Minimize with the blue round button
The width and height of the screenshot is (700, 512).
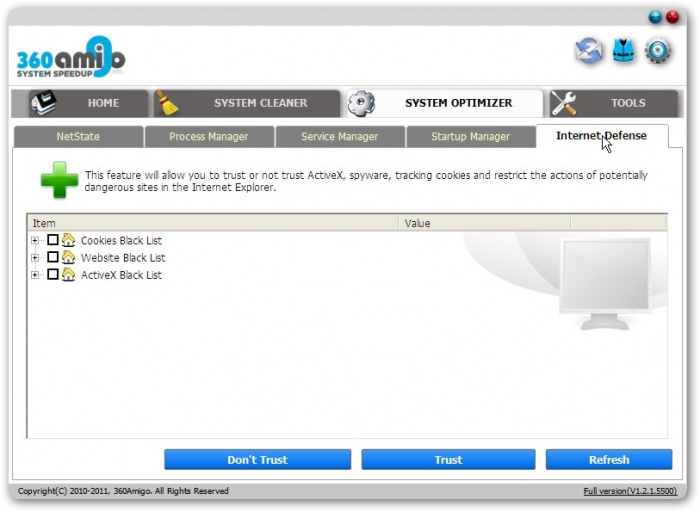(x=655, y=17)
